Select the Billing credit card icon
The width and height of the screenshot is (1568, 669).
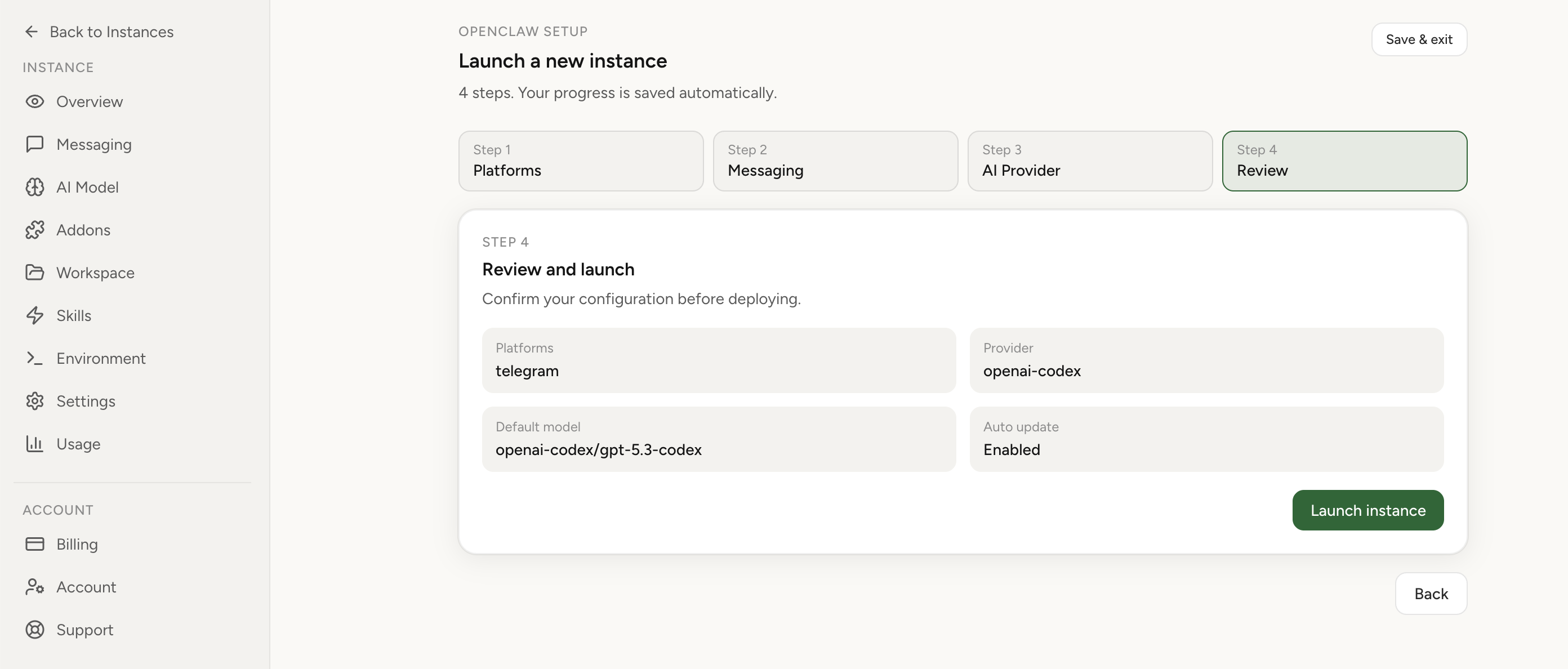click(x=35, y=543)
